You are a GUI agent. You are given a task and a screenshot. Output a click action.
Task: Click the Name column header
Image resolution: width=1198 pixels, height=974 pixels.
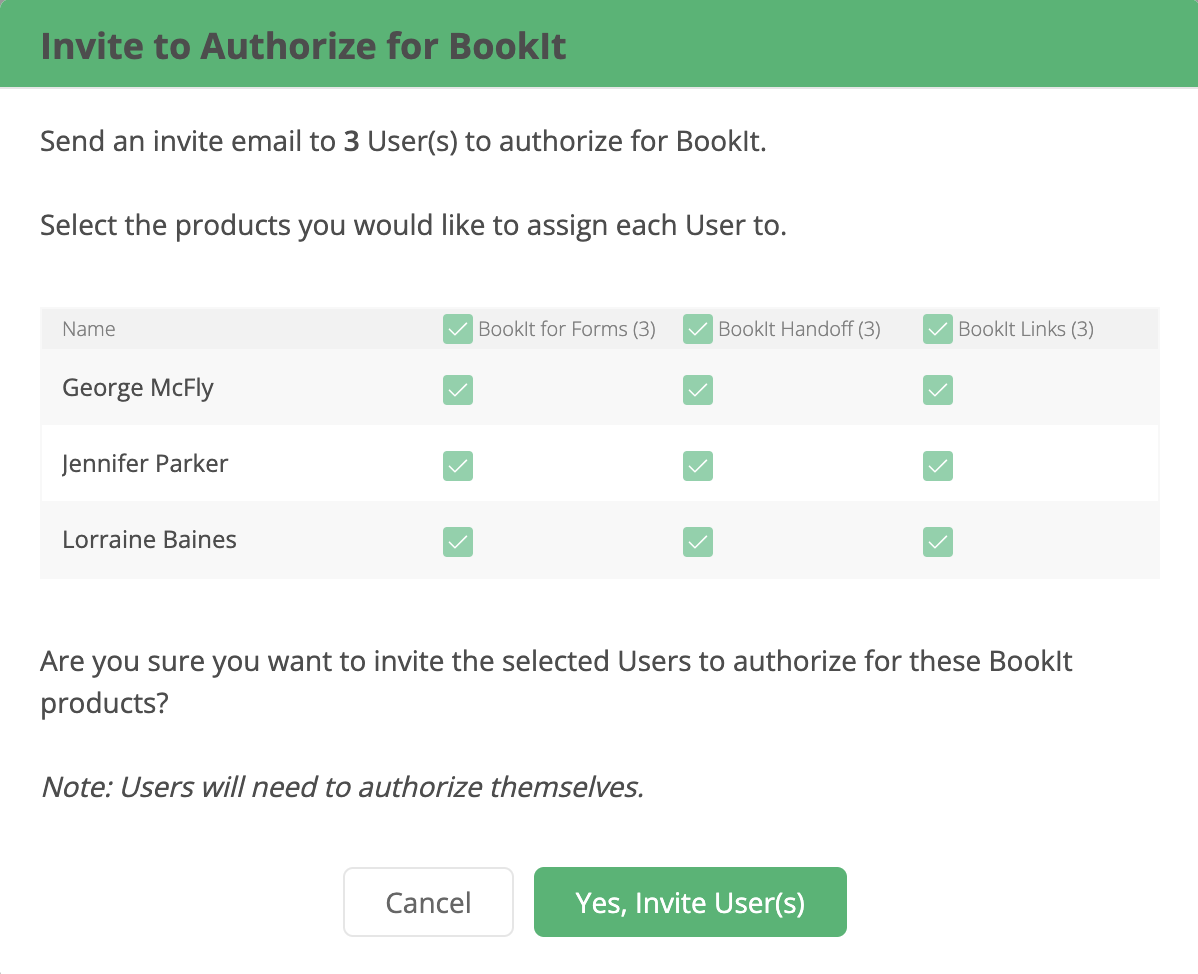[89, 329]
